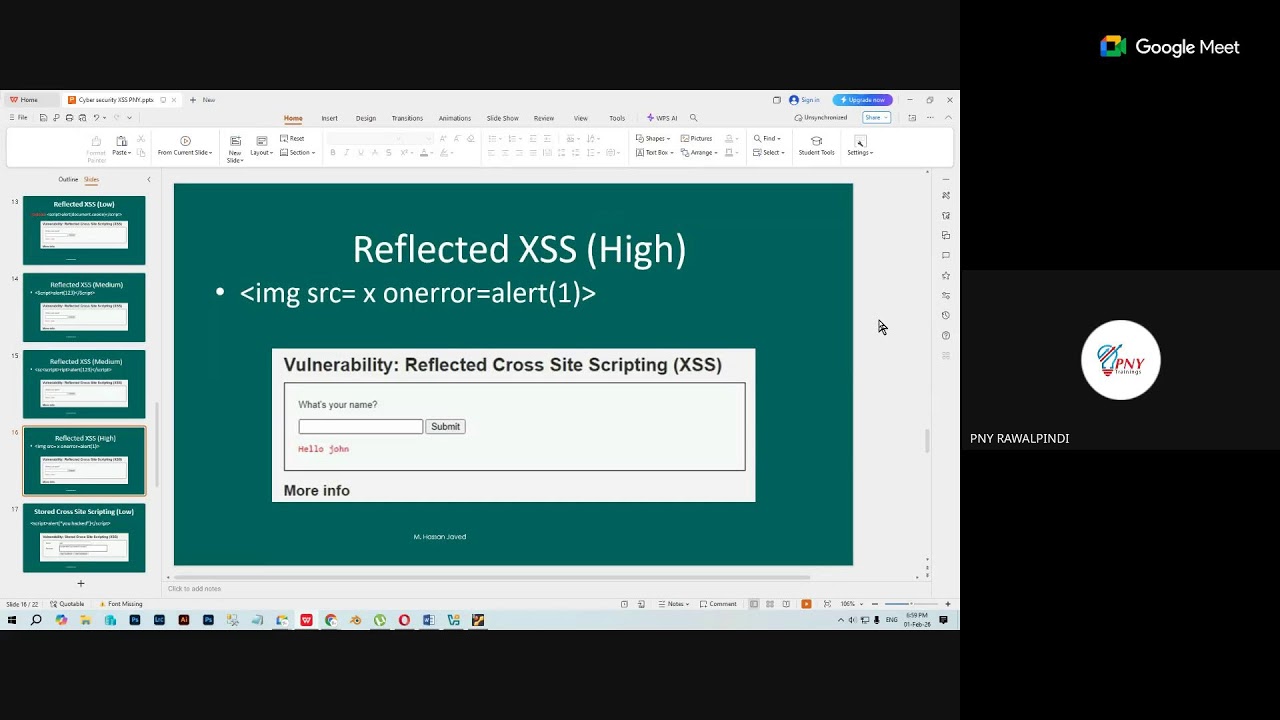Switch to the Insert tab
Screen dimensions: 1280x720
click(329, 118)
